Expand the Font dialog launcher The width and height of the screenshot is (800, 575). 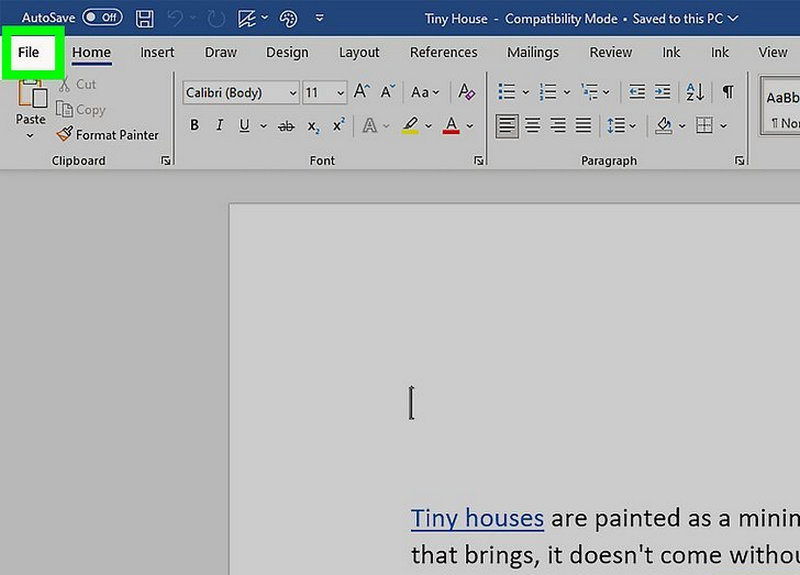click(x=479, y=160)
